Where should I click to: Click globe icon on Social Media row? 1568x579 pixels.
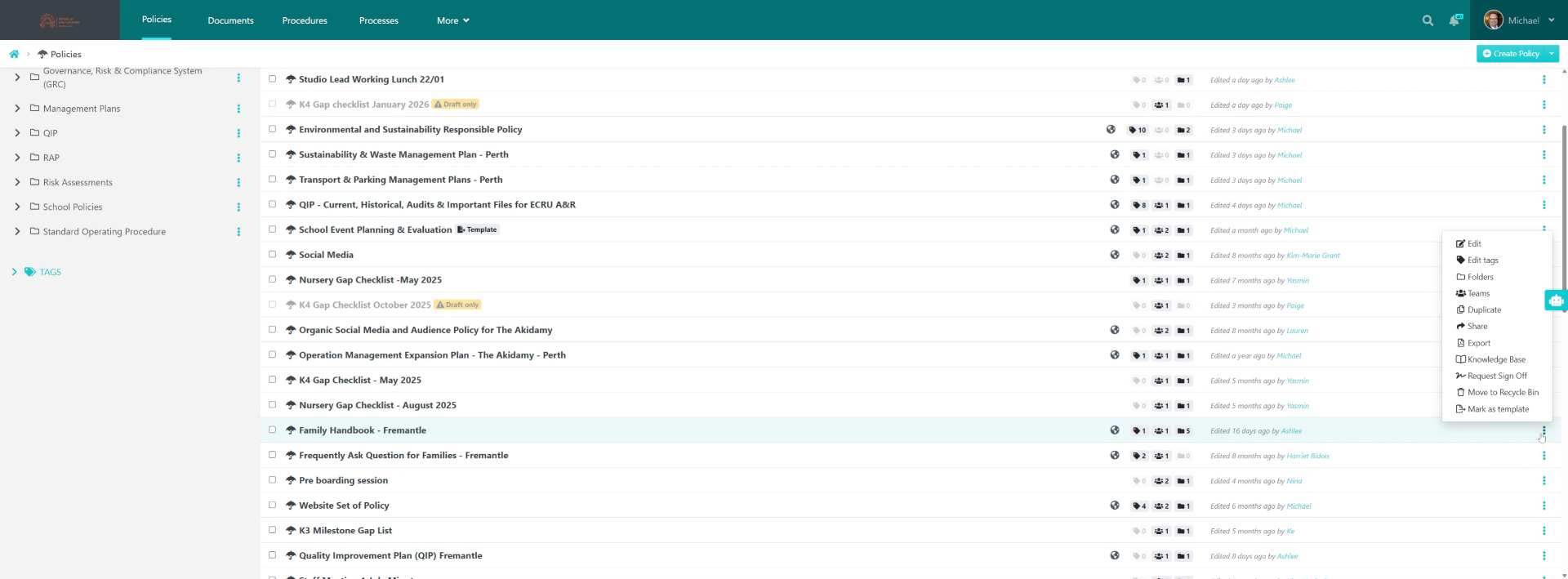coord(1115,255)
